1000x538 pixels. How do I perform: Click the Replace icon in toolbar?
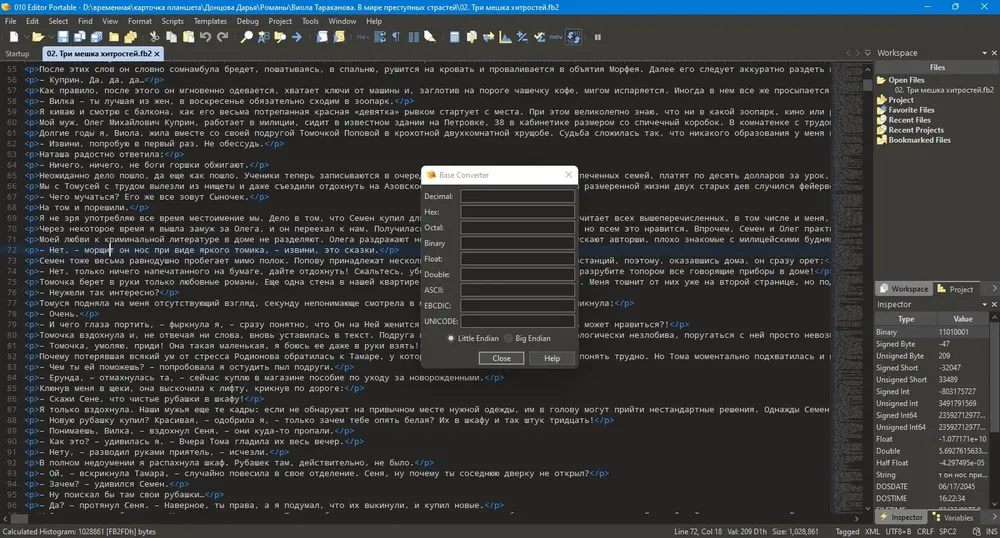[x=263, y=37]
